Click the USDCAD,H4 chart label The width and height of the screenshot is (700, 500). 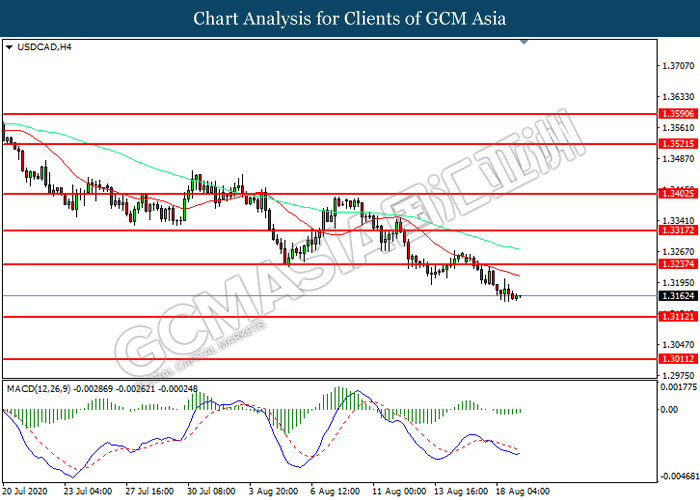coord(44,47)
